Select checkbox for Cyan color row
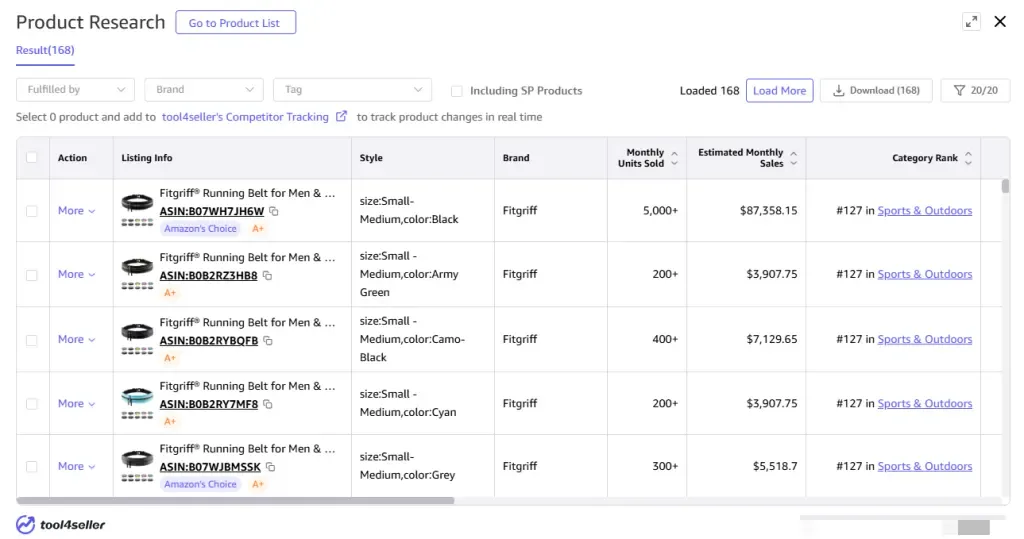 [x=31, y=404]
